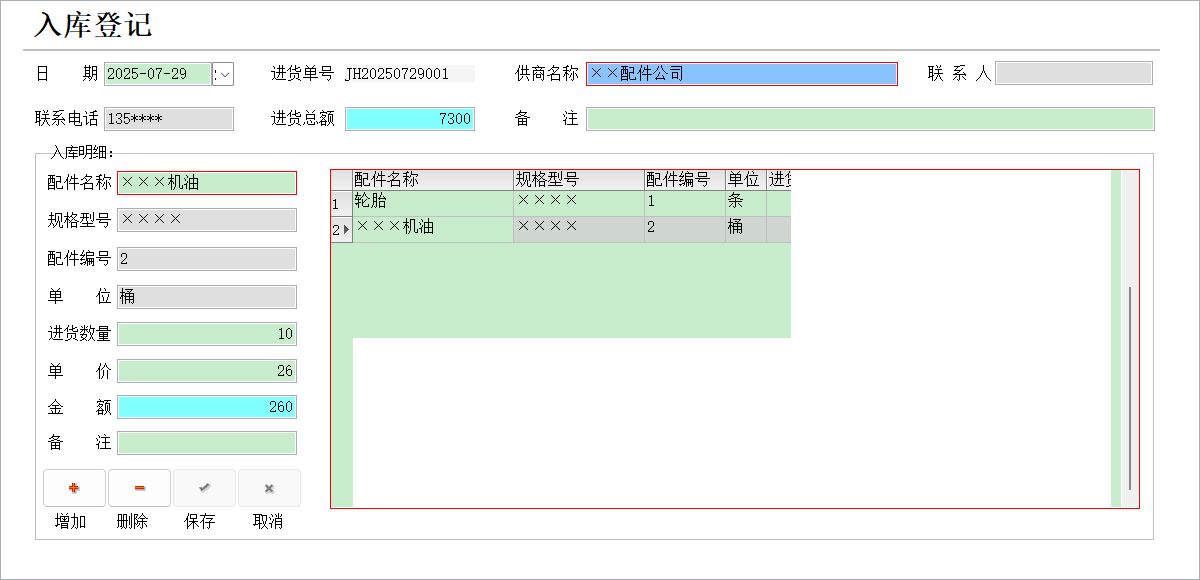This screenshot has width=1200, height=580.
Task: Click the 进货总额 field showing 7300
Action: [x=410, y=119]
